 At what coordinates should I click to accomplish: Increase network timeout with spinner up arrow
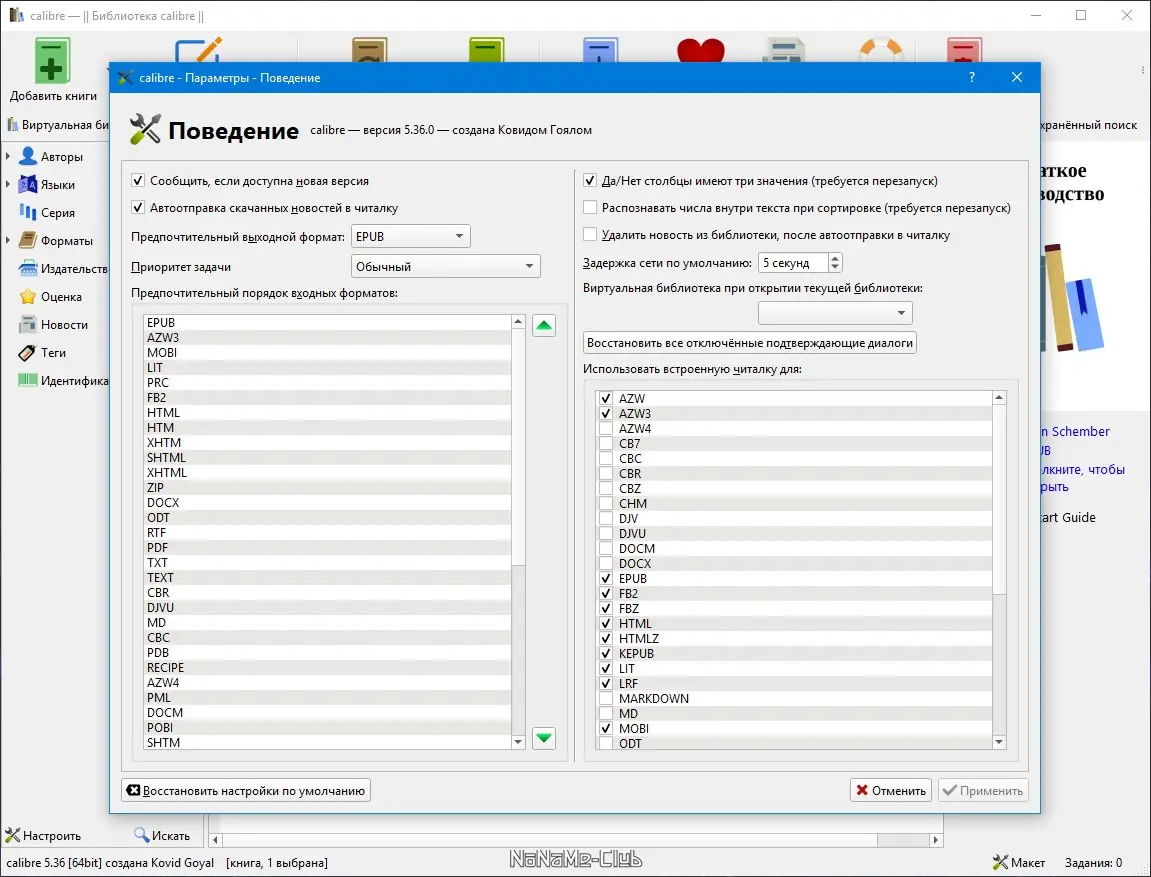tap(835, 258)
